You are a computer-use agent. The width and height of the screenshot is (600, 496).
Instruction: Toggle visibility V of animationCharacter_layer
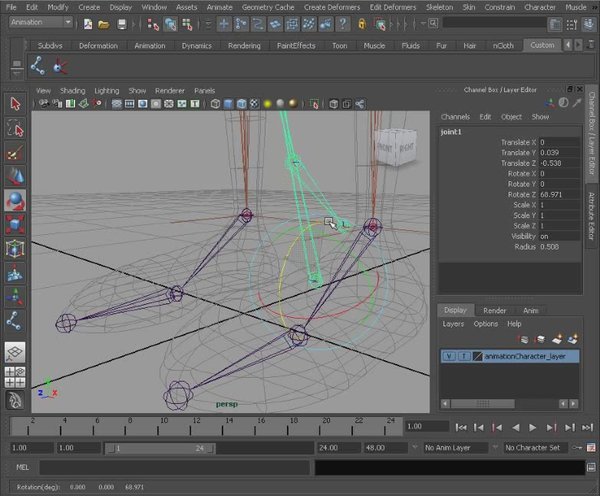click(448, 356)
